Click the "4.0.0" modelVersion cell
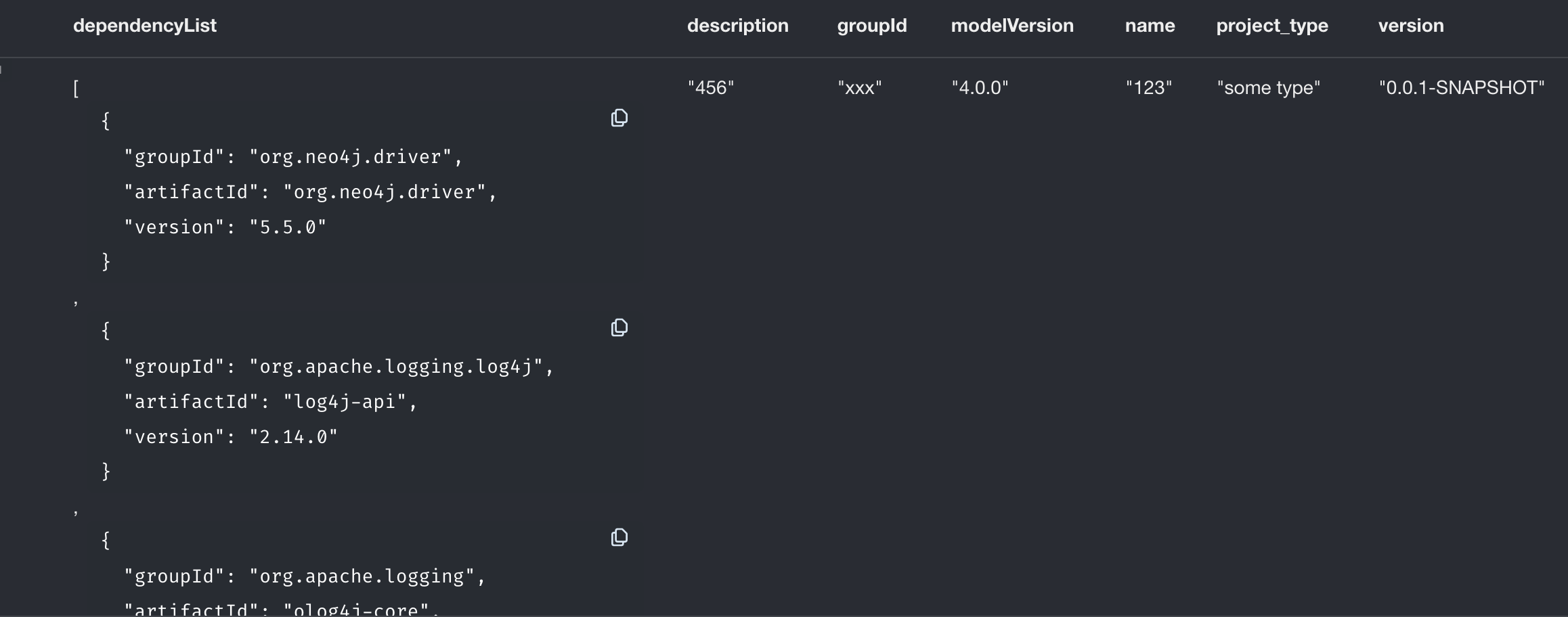 point(980,88)
